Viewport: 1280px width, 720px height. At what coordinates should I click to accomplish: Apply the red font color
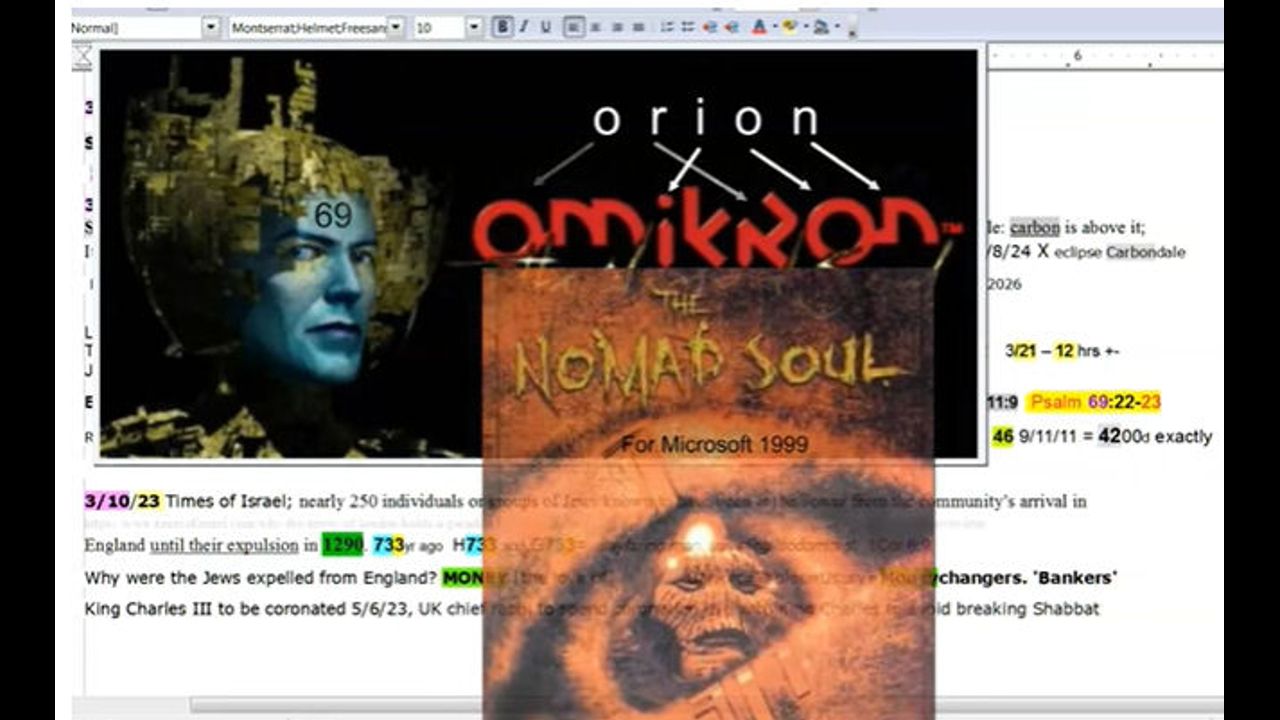[759, 28]
